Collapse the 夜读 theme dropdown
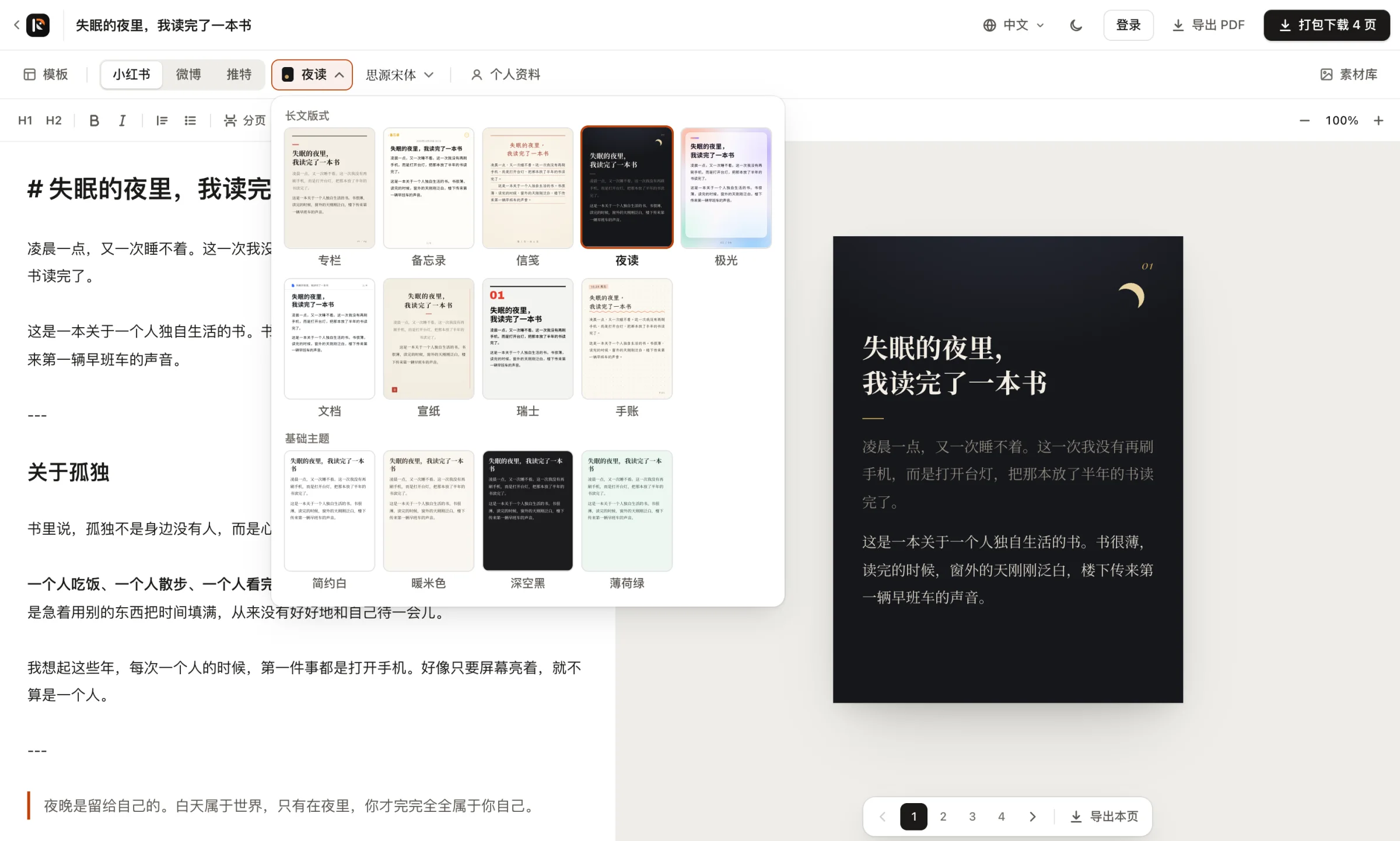Viewport: 1400px width, 841px height. click(x=312, y=75)
